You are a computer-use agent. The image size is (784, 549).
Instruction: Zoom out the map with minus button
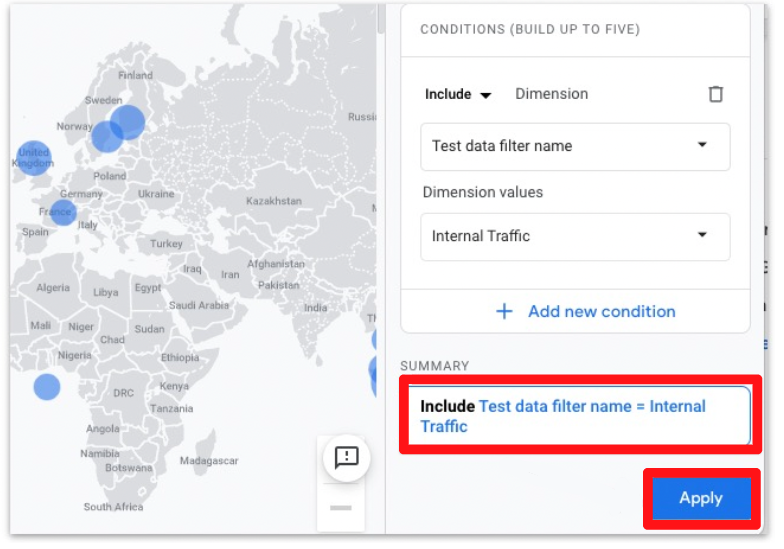point(341,508)
